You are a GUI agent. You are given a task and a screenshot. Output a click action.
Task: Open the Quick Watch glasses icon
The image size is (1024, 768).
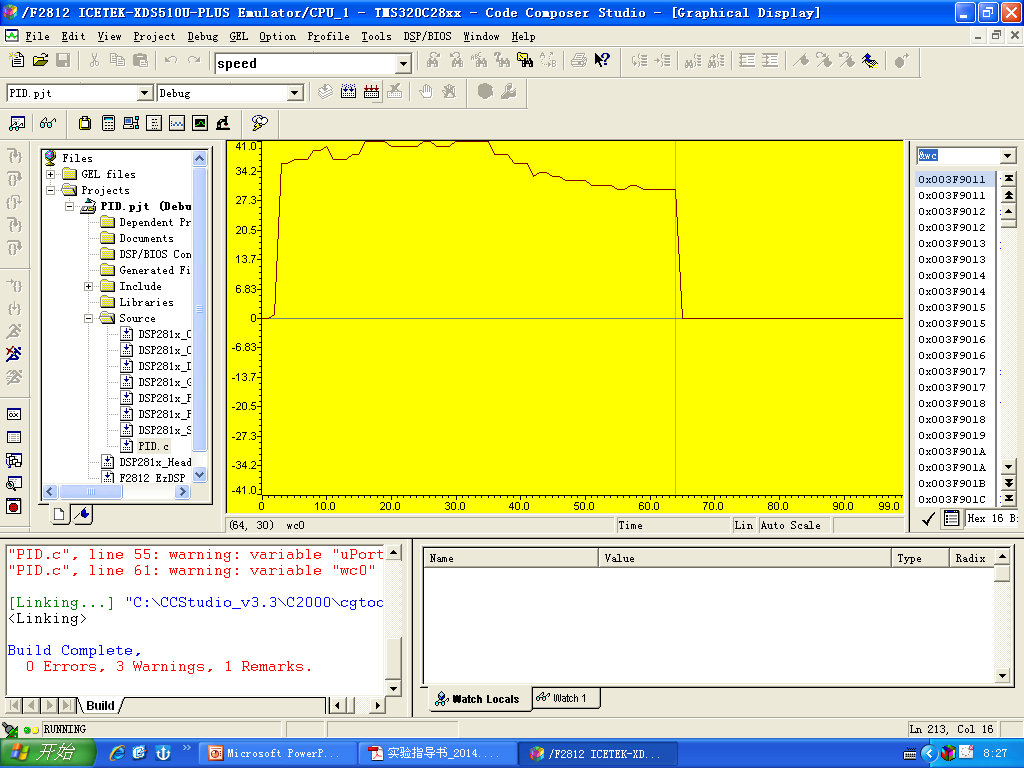tap(48, 123)
